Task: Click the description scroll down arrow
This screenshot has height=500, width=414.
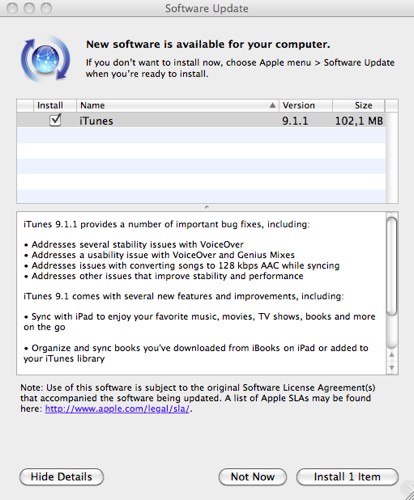Action: [x=392, y=368]
